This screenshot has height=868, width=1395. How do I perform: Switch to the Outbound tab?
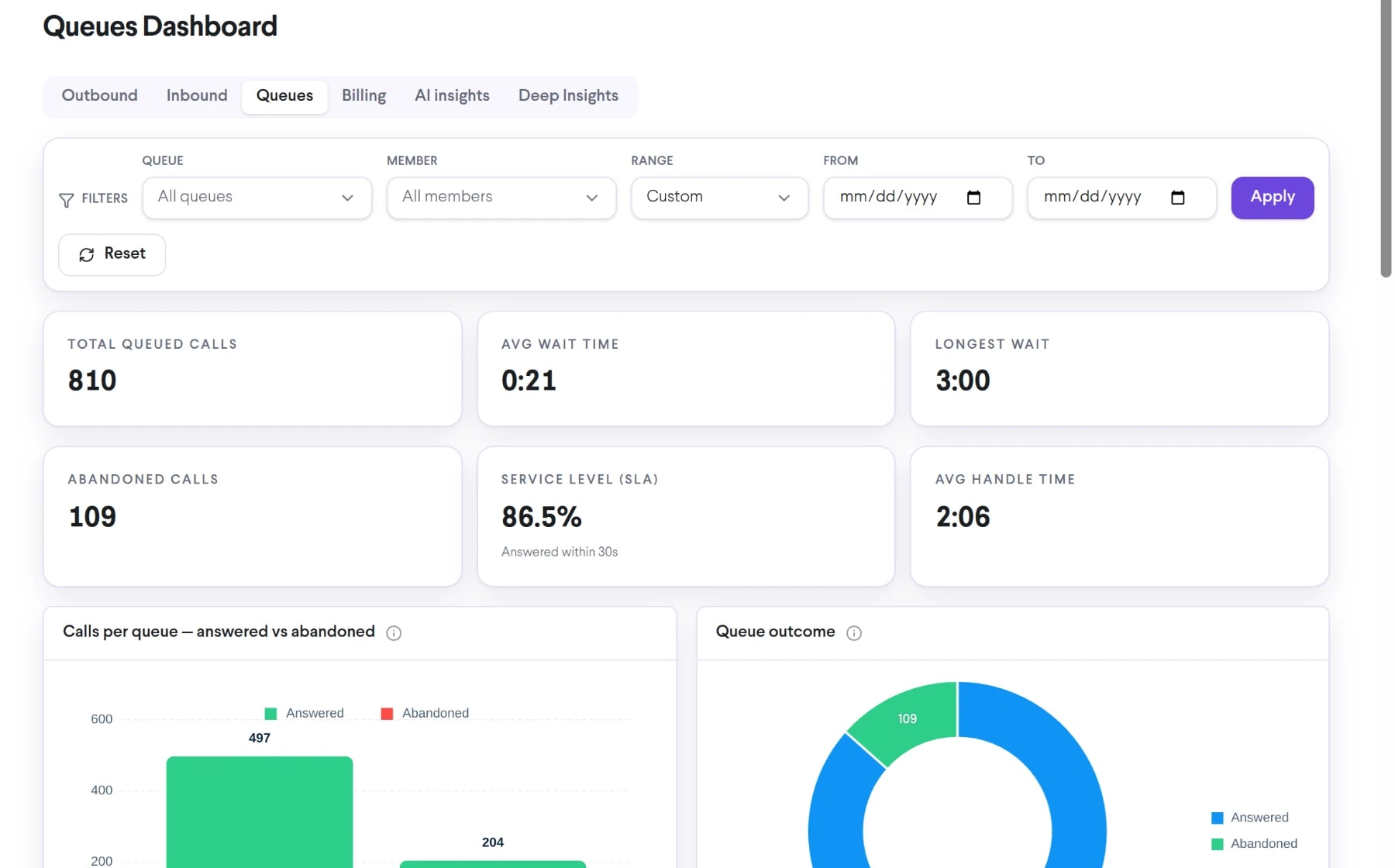pyautogui.click(x=100, y=96)
